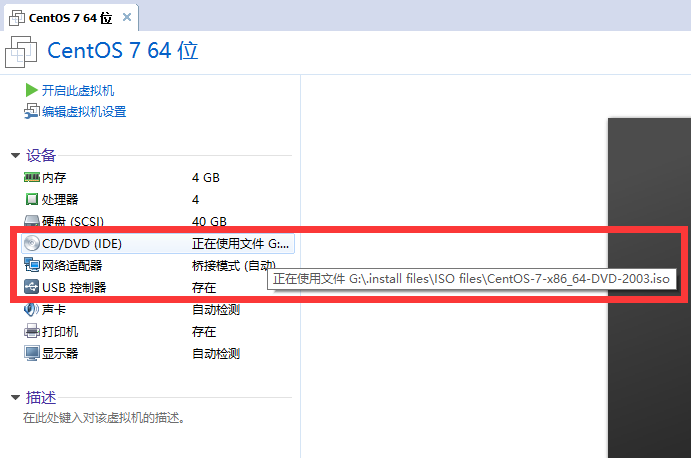Click the printer (打印机) device icon
This screenshot has height=458, width=691.
(31, 331)
